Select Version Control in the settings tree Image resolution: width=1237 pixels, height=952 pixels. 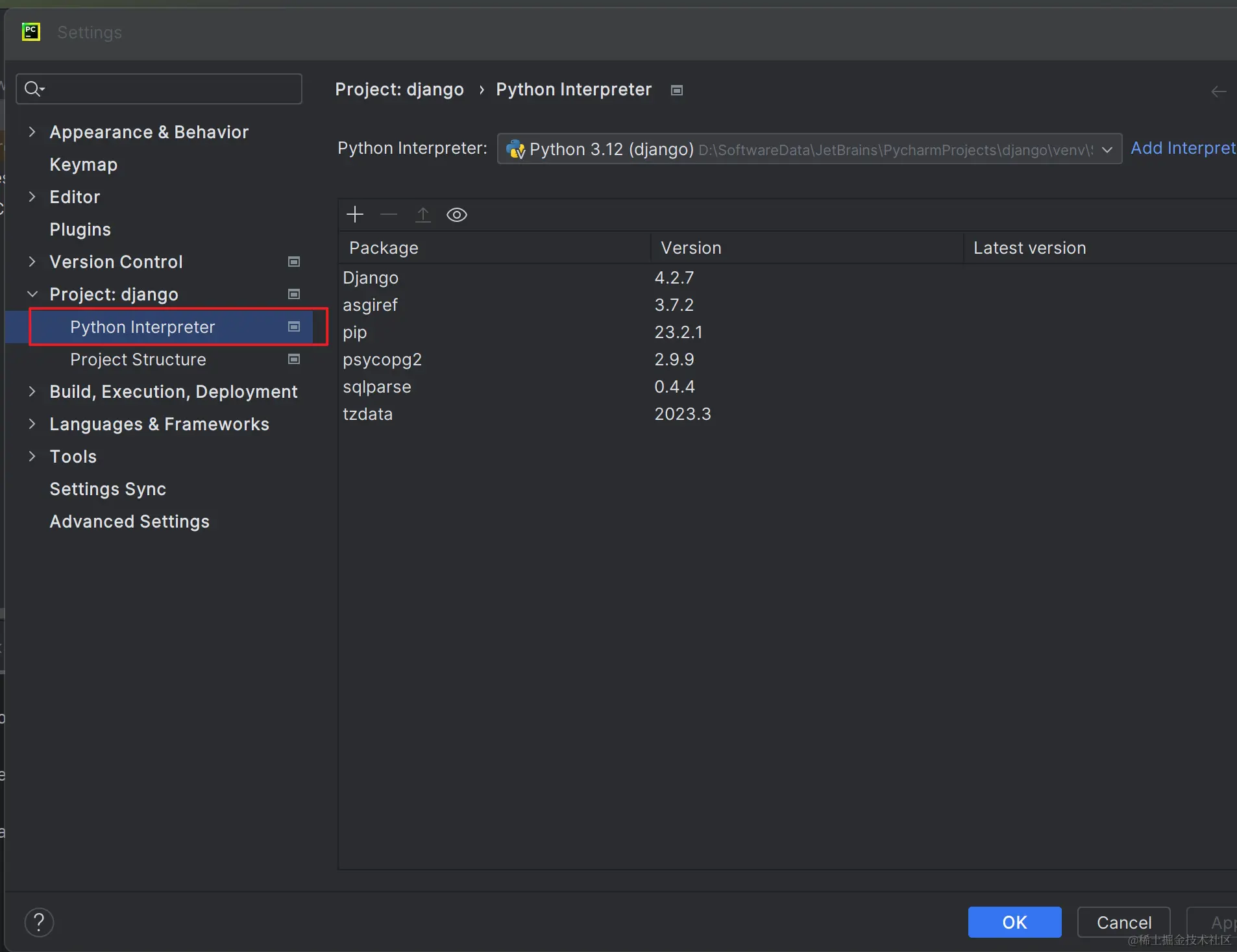pyautogui.click(x=116, y=262)
